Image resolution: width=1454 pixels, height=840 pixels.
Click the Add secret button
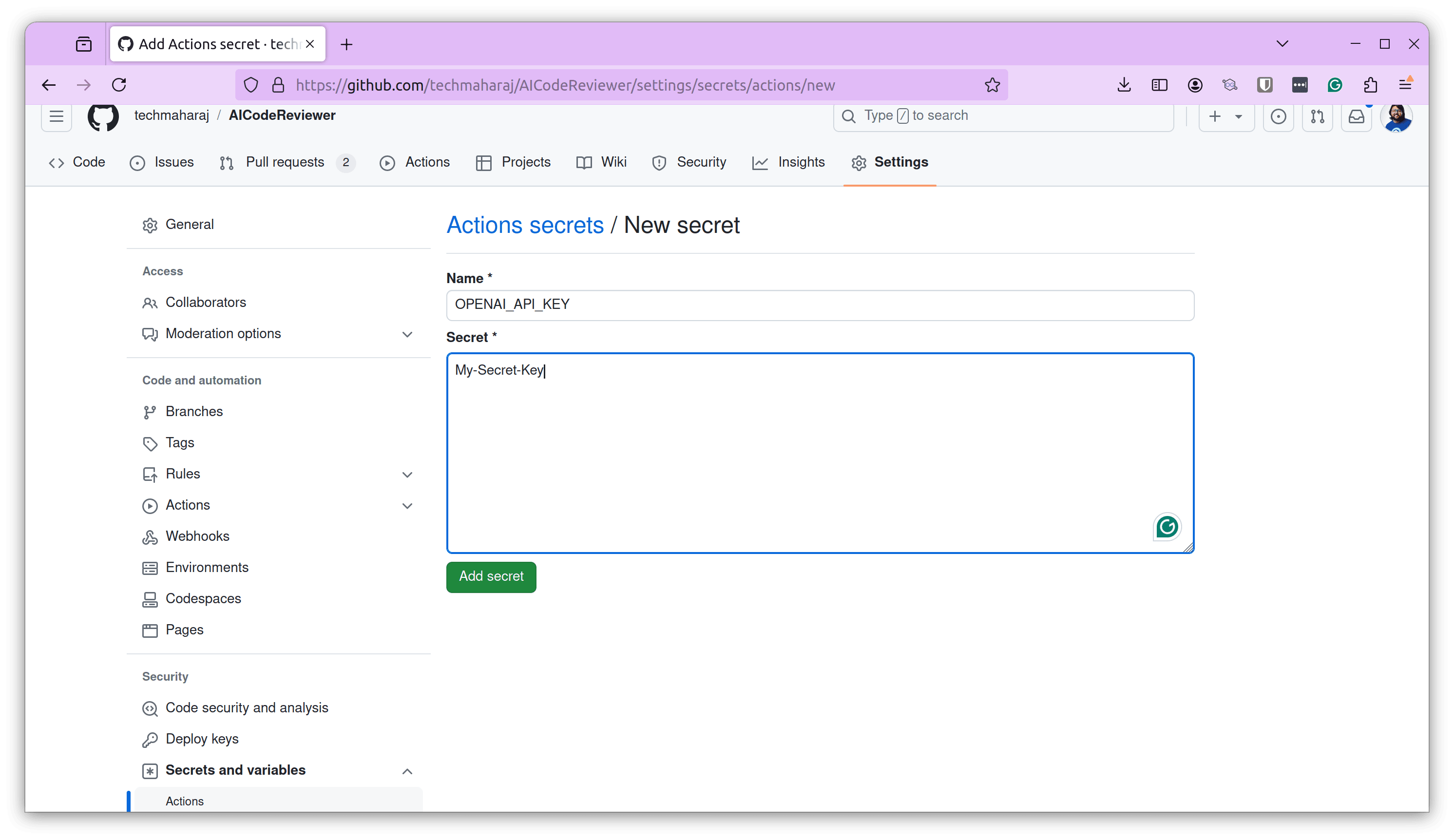click(x=491, y=576)
